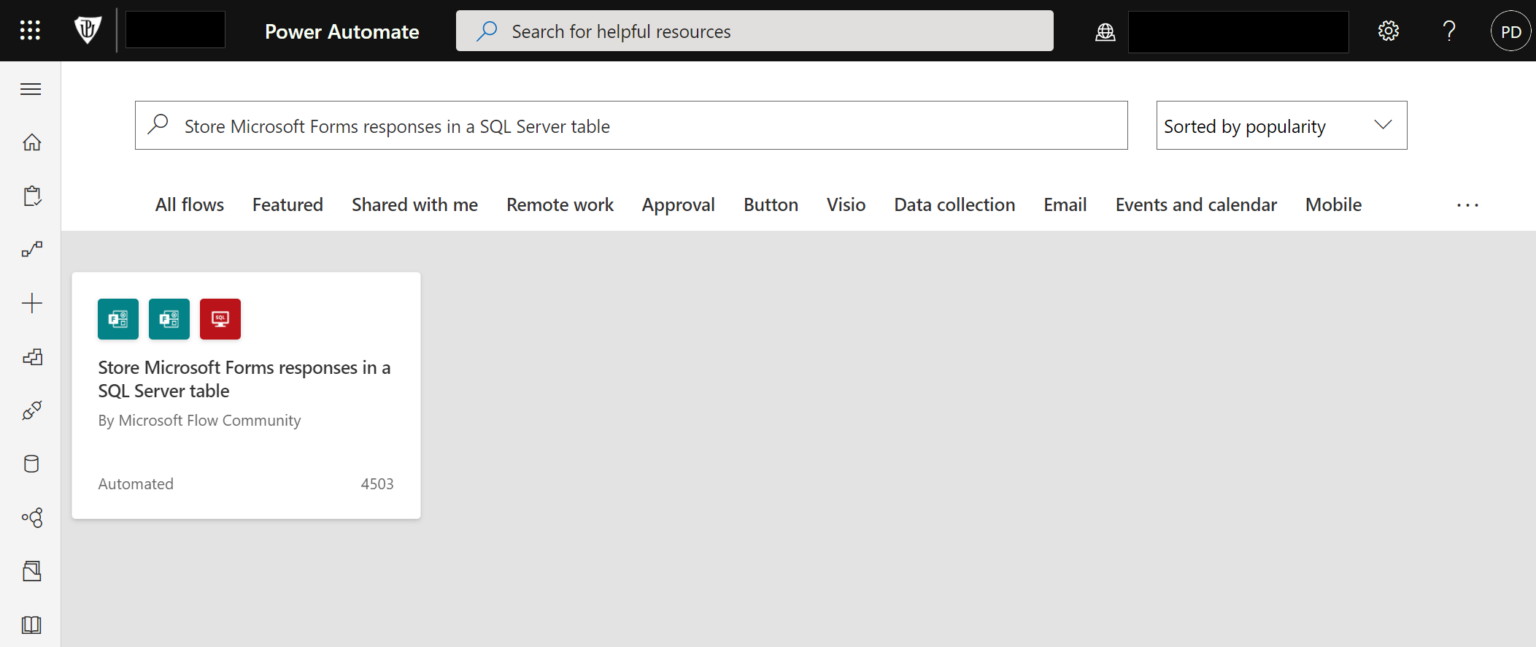Image resolution: width=1536 pixels, height=647 pixels.
Task: Open the Sorted by popularity dropdown
Action: coord(1281,125)
